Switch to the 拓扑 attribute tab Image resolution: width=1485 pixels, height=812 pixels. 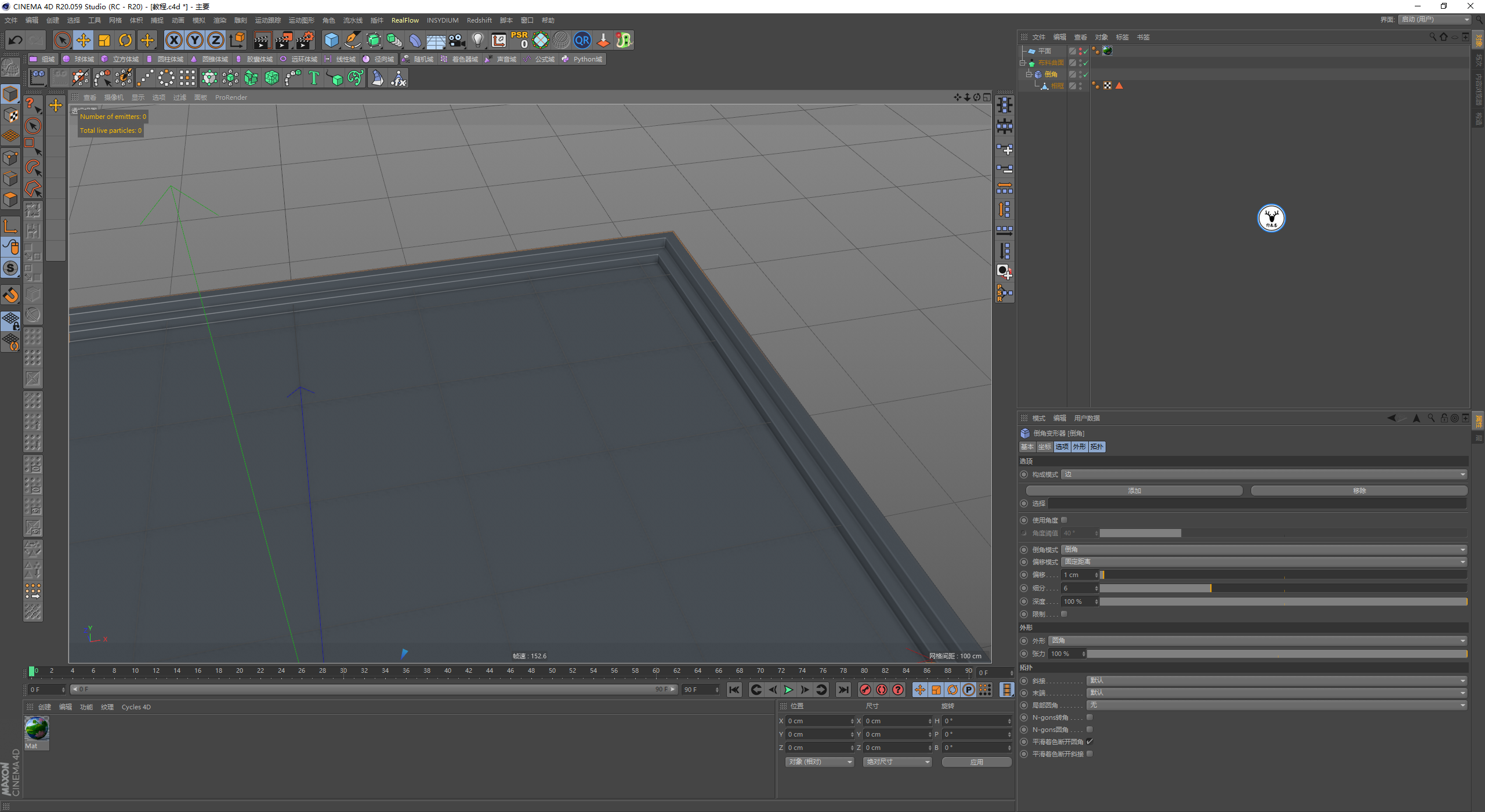click(1096, 447)
